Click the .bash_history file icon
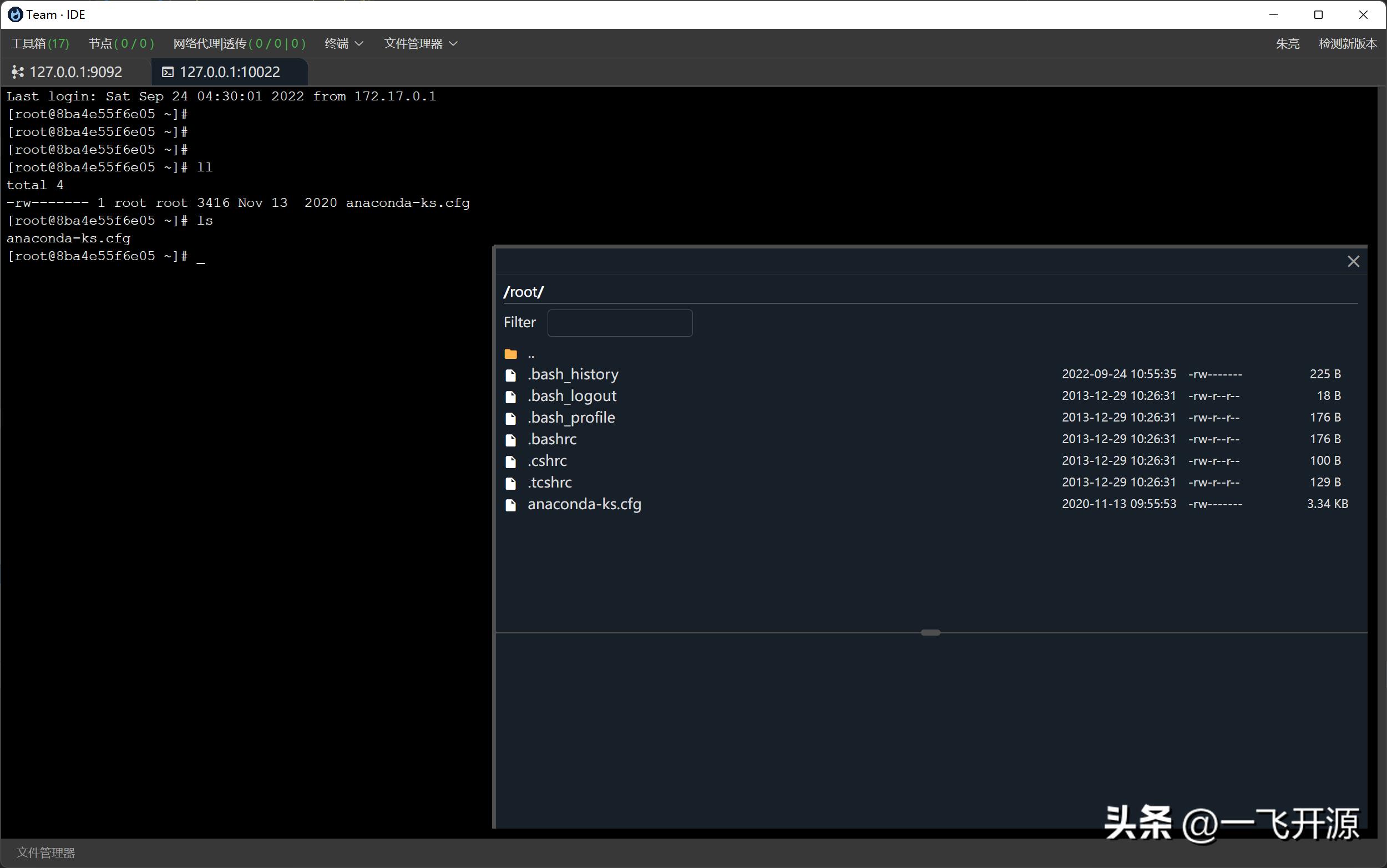Screen dimensions: 1387x868 pos(510,375)
